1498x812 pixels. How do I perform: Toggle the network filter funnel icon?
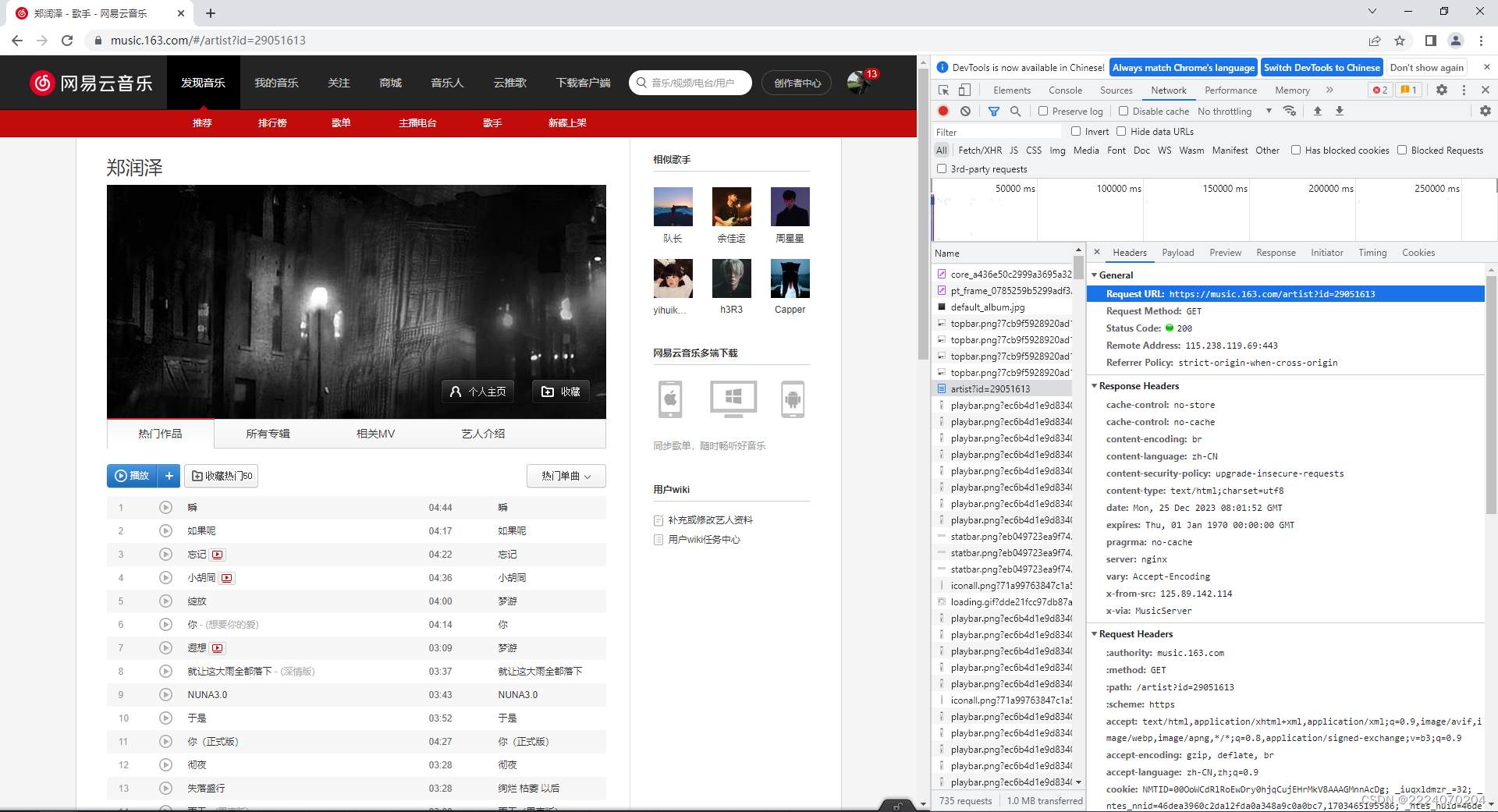pyautogui.click(x=994, y=112)
